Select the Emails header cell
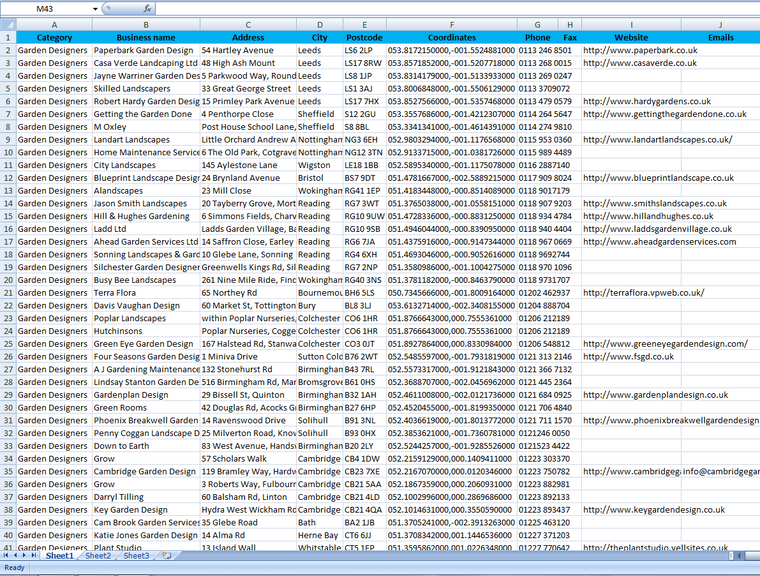760x576 pixels. (721, 37)
